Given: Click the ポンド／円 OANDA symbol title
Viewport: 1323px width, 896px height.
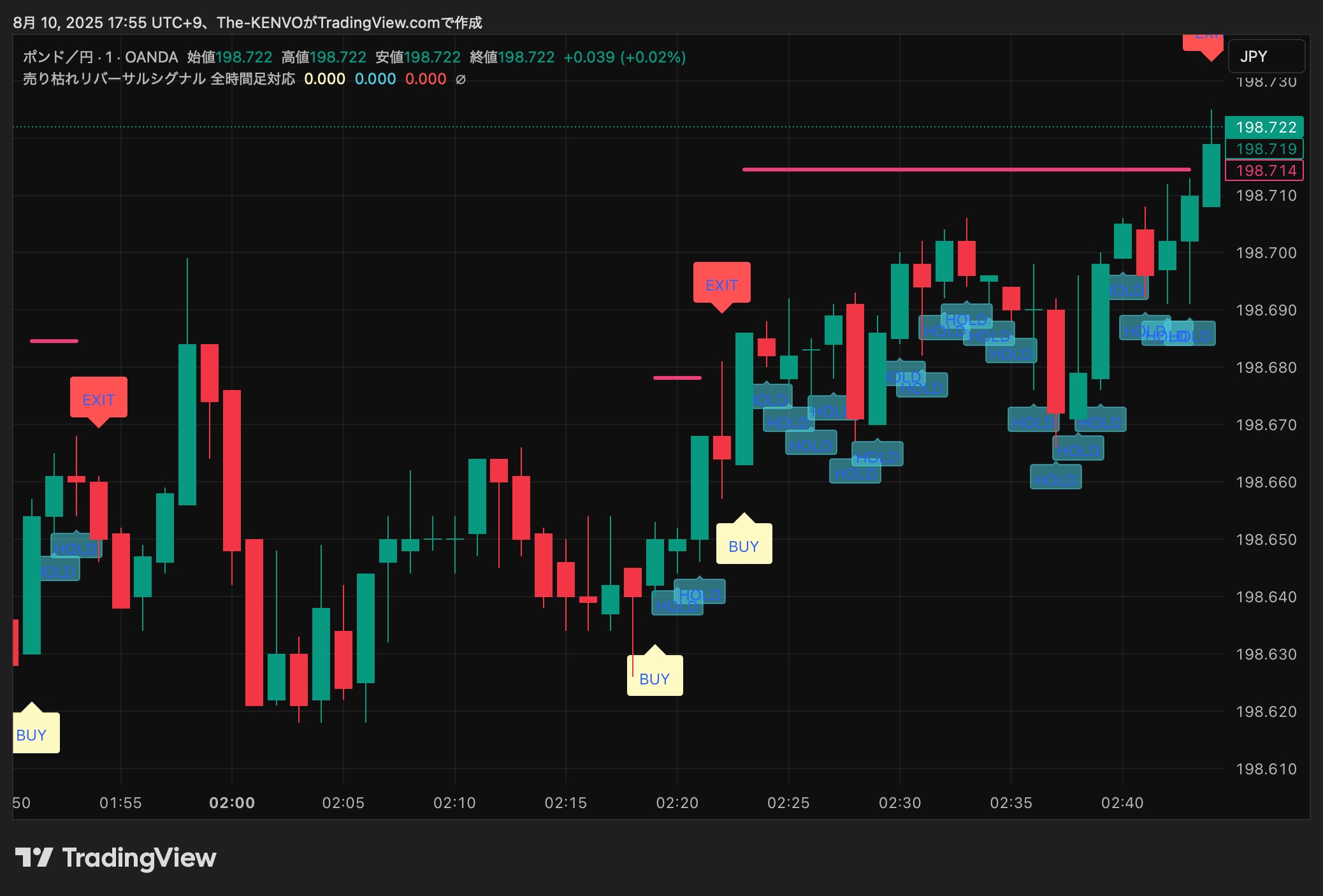Looking at the screenshot, I should tap(100, 57).
